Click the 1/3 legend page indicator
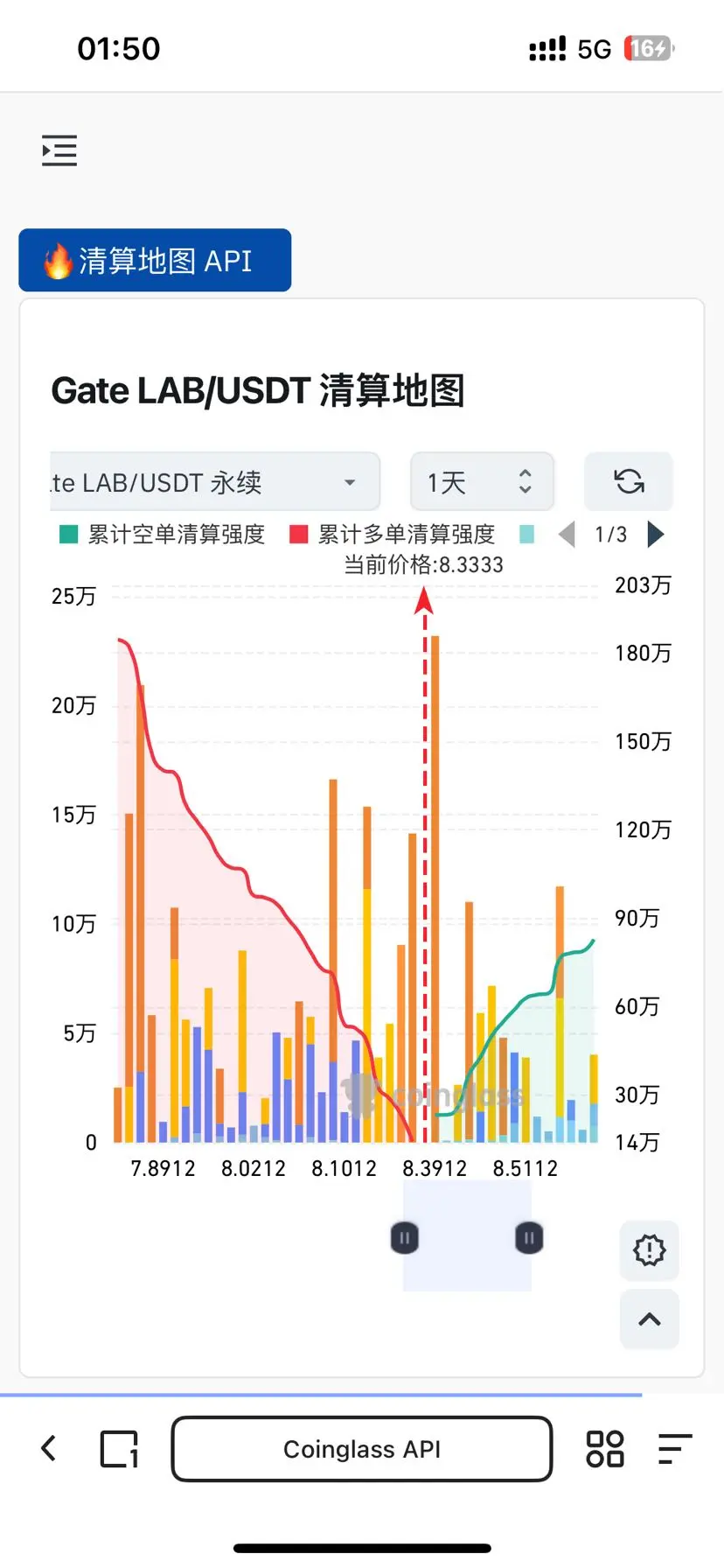724x1568 pixels. click(x=610, y=535)
